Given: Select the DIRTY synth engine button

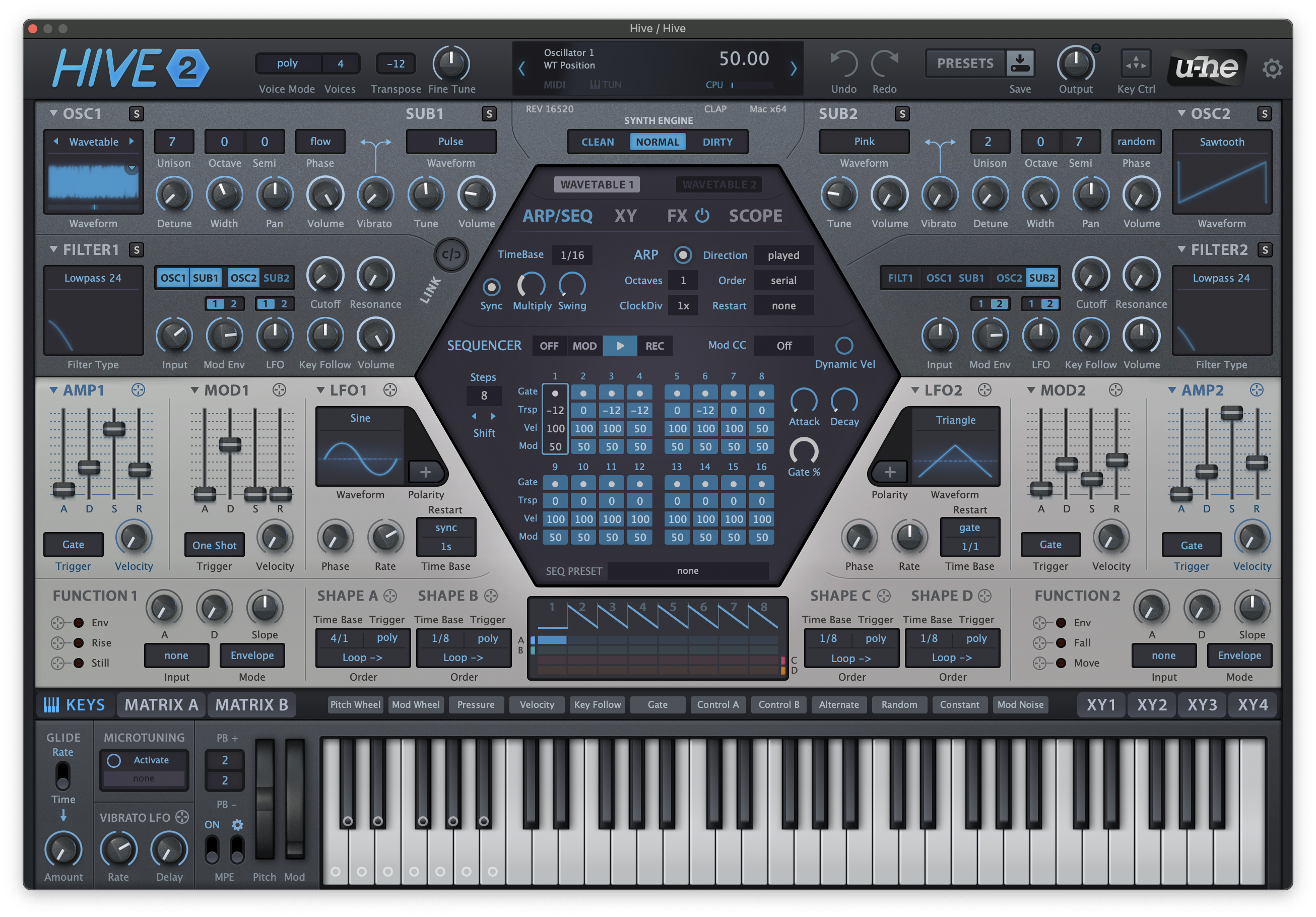Looking at the screenshot, I should pyautogui.click(x=717, y=142).
